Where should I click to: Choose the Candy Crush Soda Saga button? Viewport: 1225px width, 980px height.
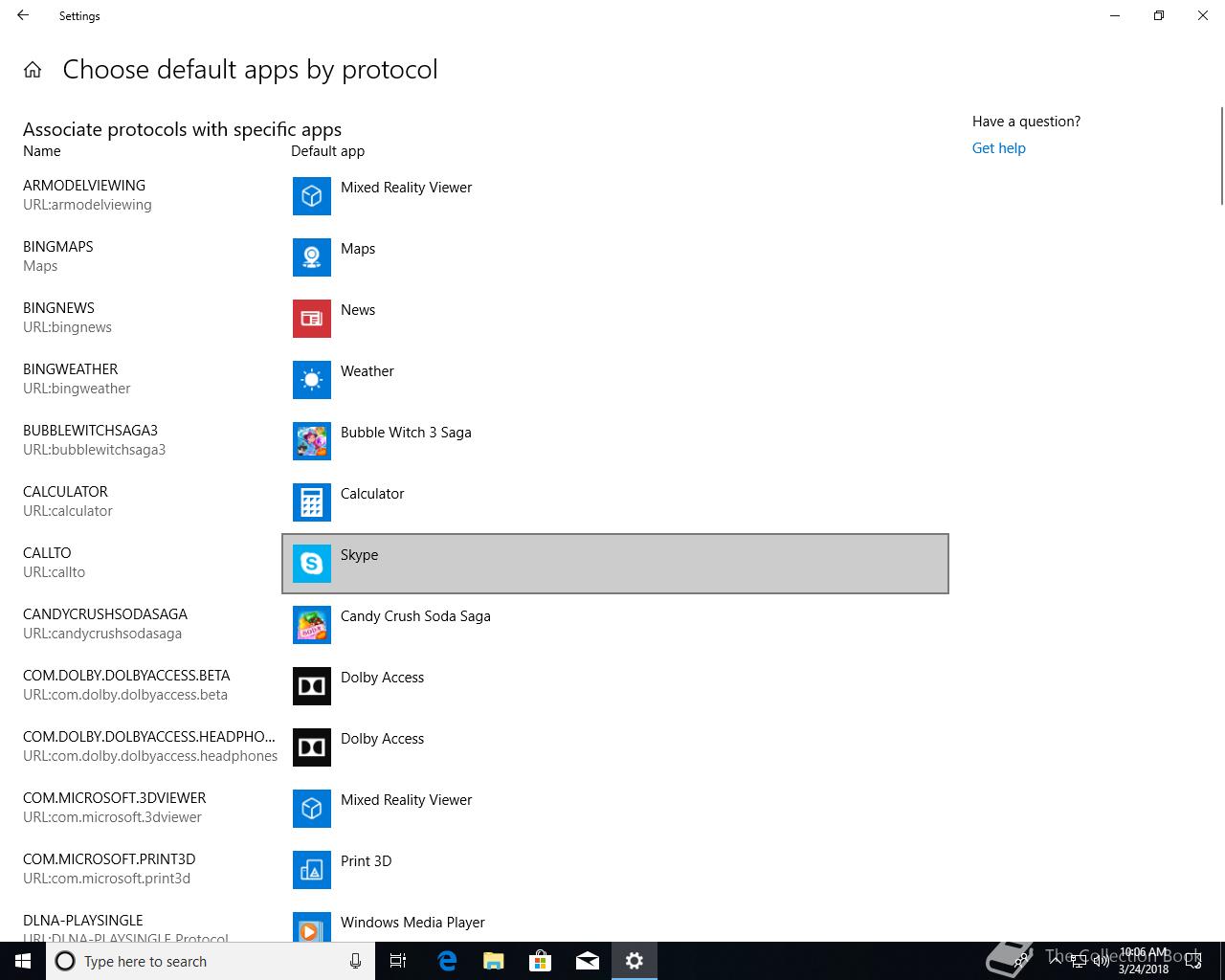click(x=615, y=625)
